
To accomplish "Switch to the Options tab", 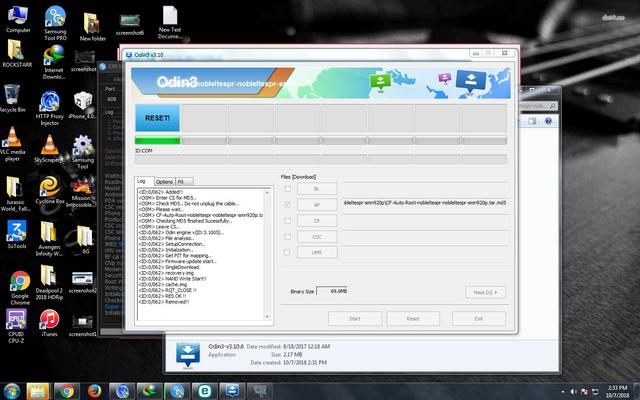I will [164, 182].
